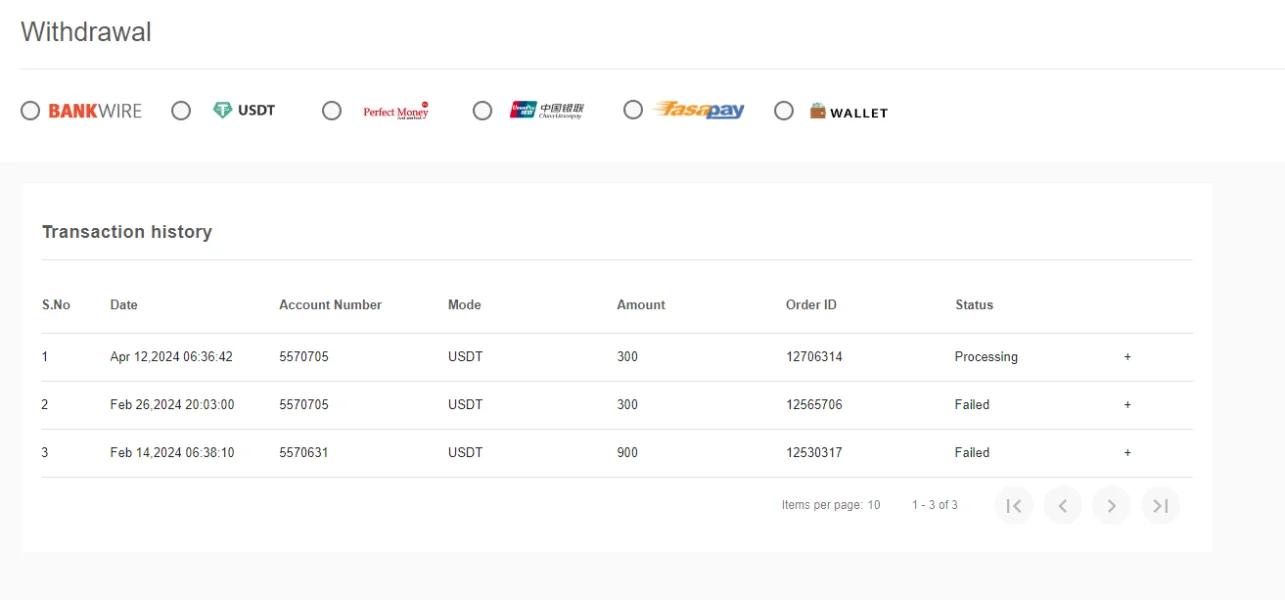Select the USDT withdrawal radio button
The height and width of the screenshot is (600, 1285).
click(x=181, y=111)
